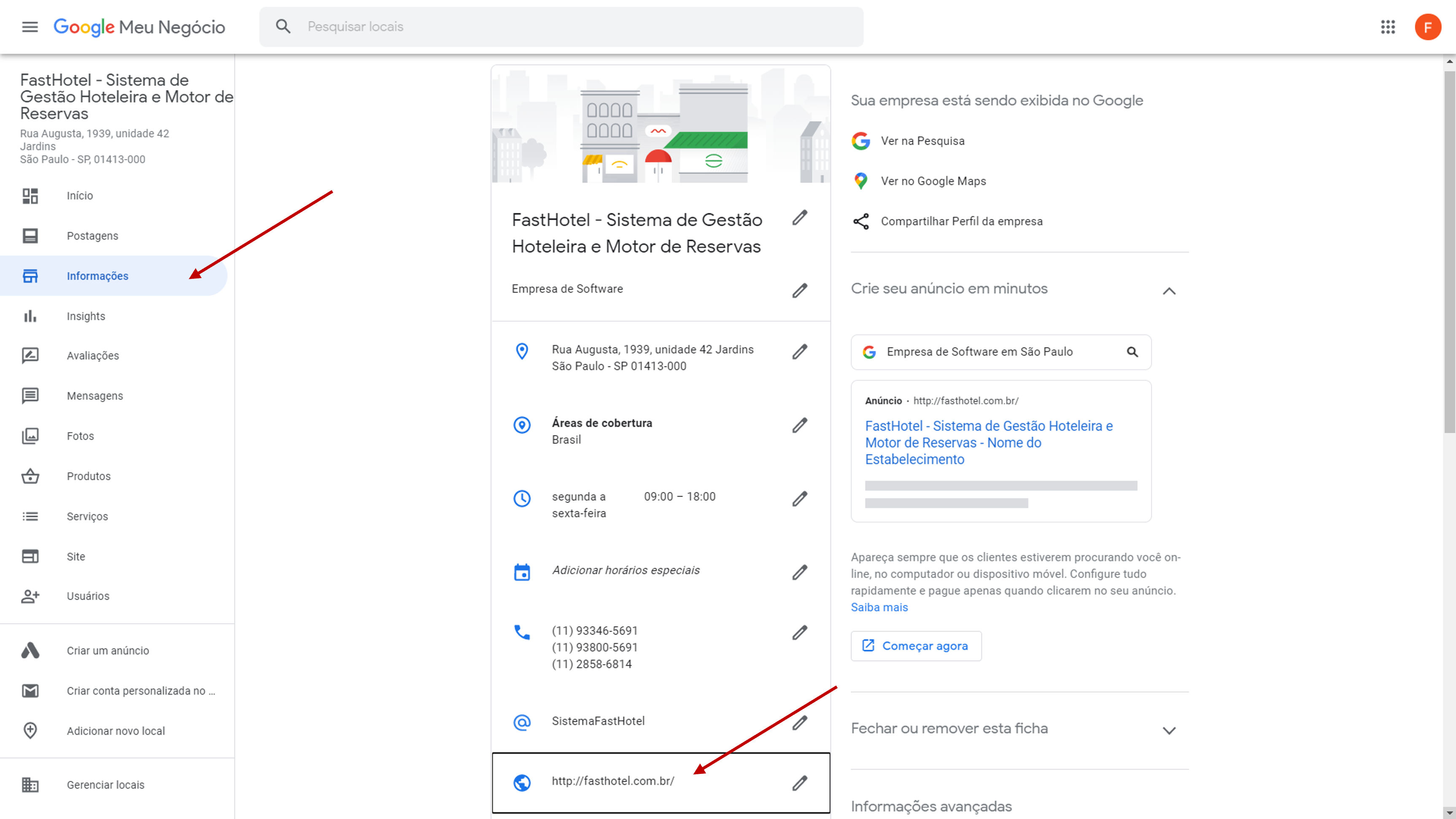
Task: Edit Áreas de cobertura pencil
Action: point(799,425)
